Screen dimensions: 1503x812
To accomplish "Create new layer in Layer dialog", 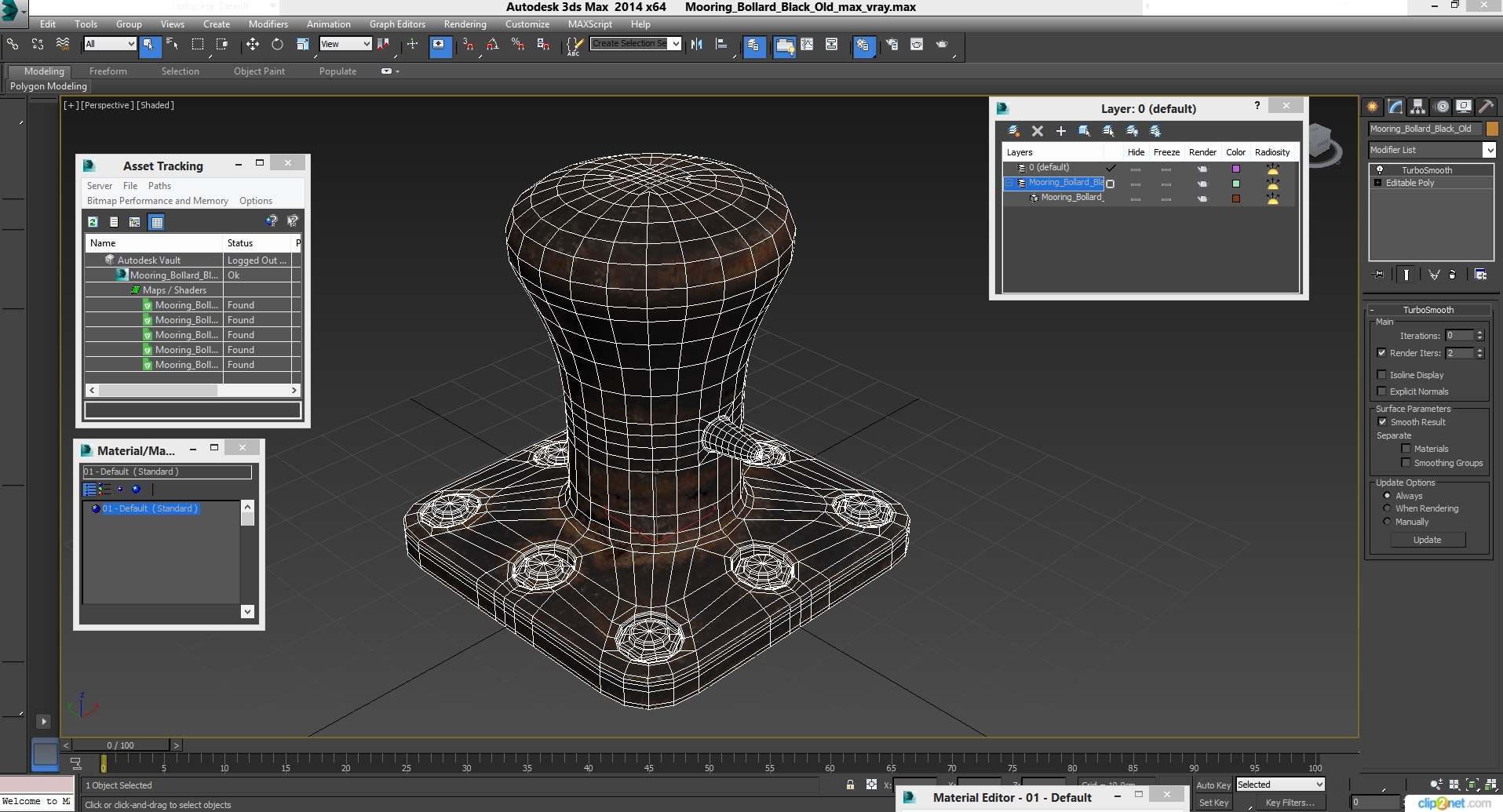I will point(1014,131).
